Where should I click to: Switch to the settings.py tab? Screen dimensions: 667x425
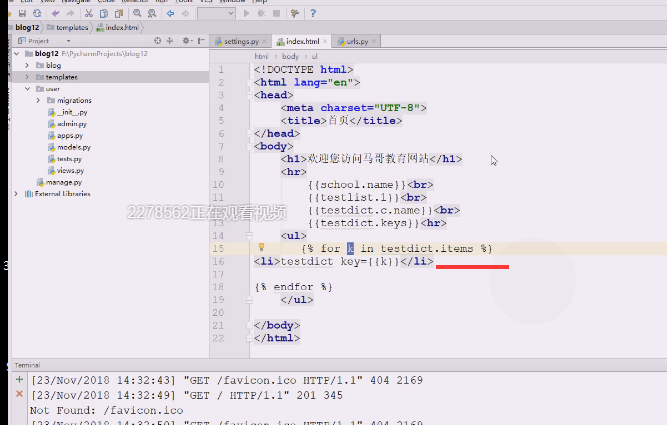[x=241, y=41]
